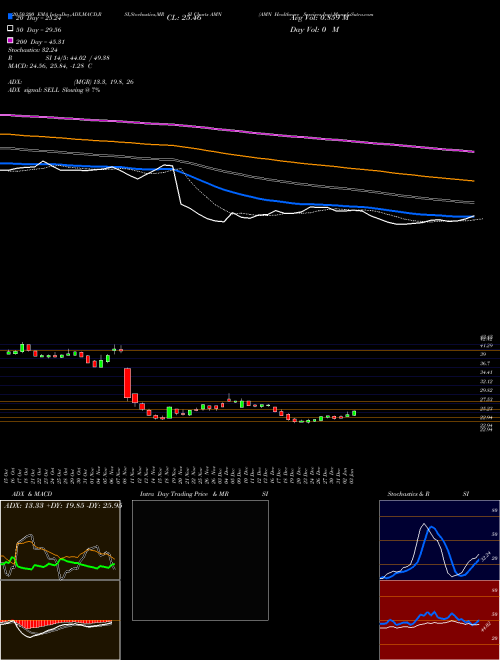Click the white 50 Day legend swatch

[10, 28]
